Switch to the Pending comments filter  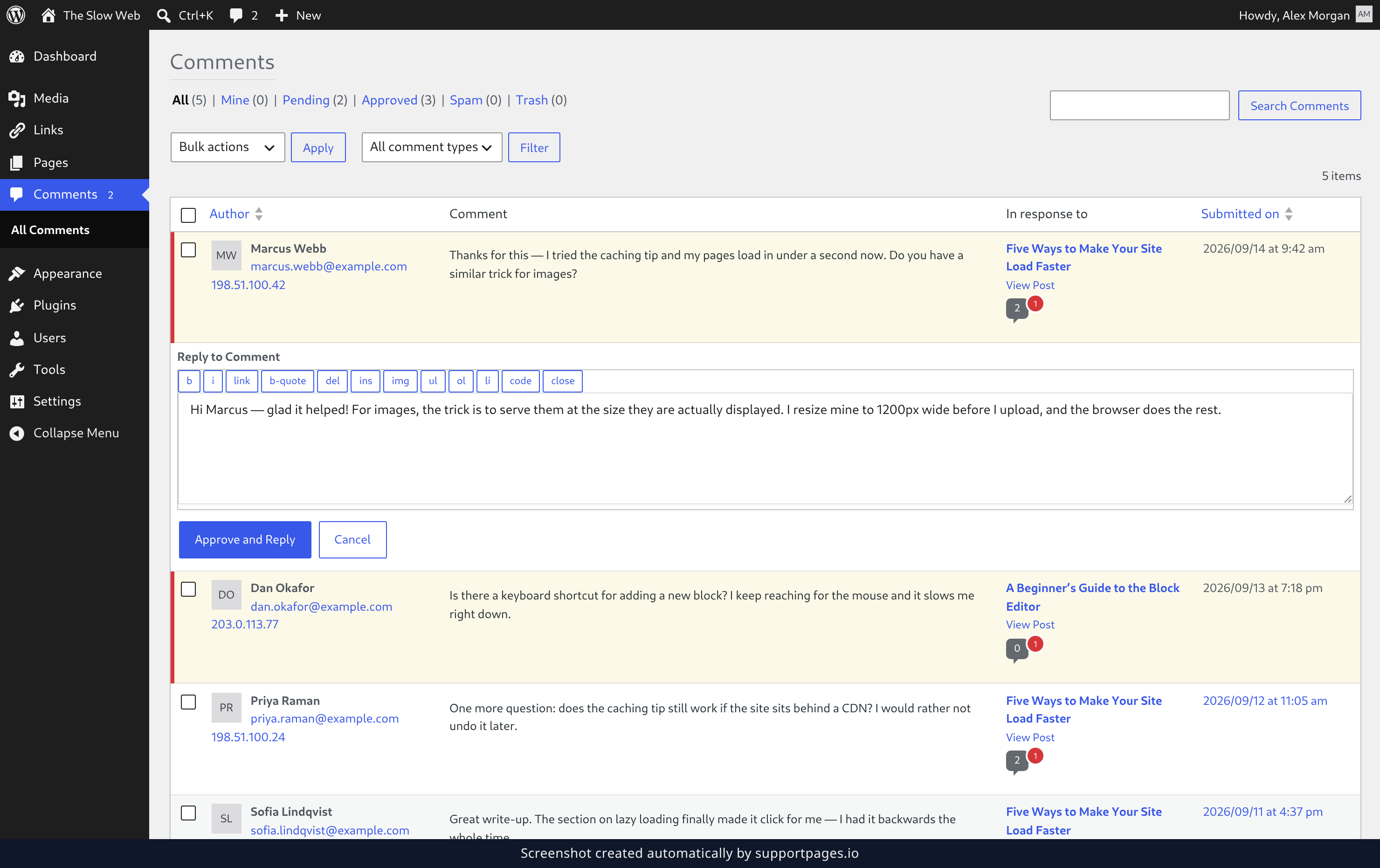coord(306,100)
